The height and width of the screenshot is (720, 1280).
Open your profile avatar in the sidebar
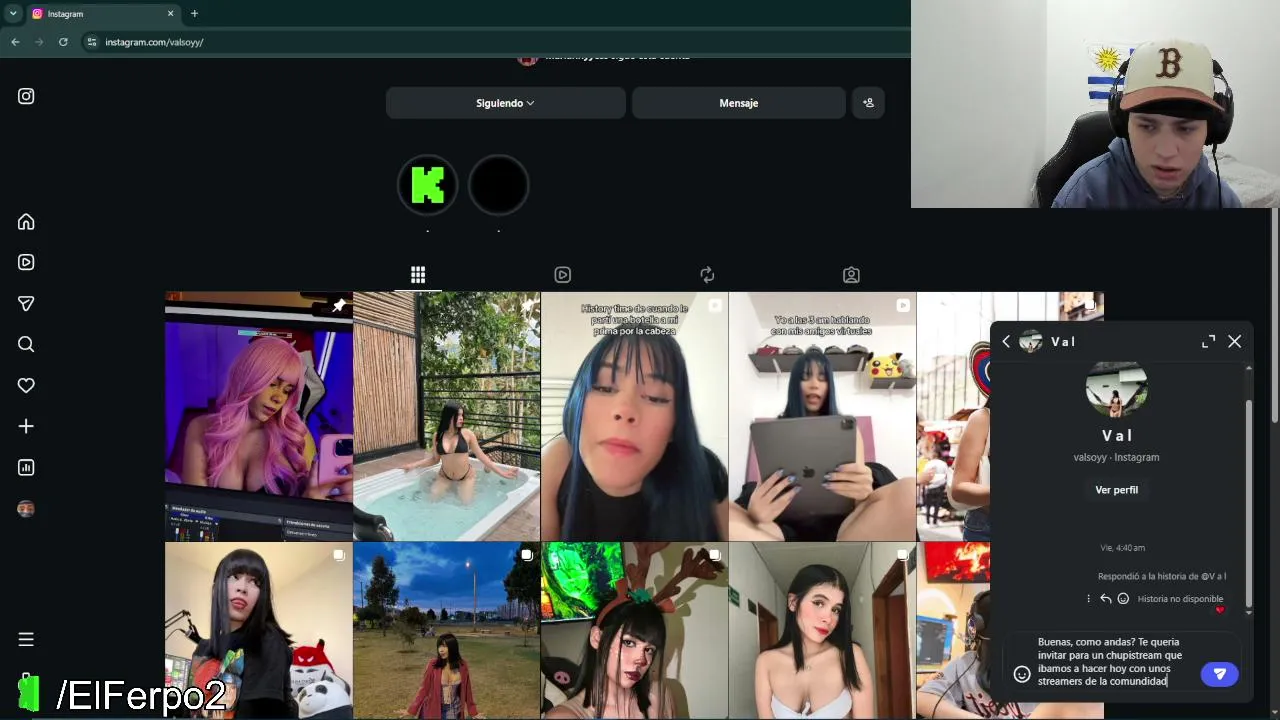26,509
